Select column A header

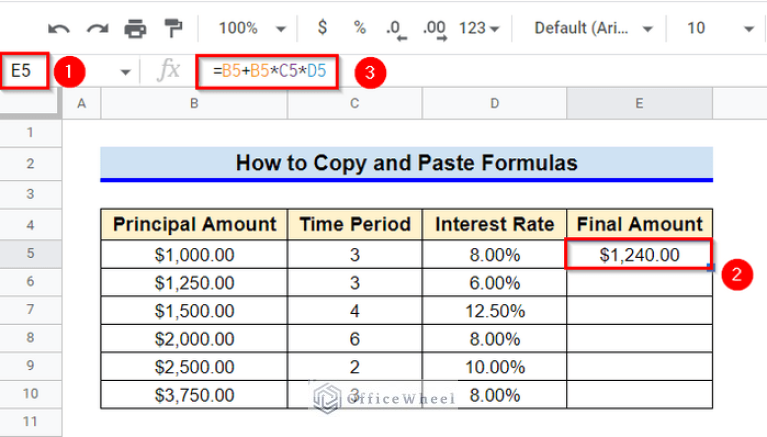[x=82, y=104]
